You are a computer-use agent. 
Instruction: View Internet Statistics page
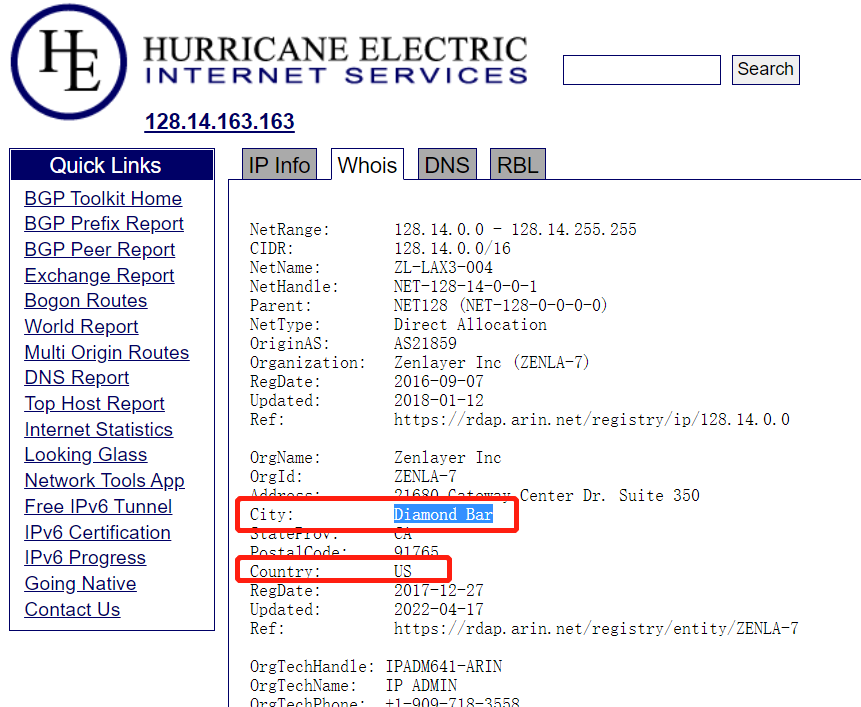pyautogui.click(x=99, y=429)
